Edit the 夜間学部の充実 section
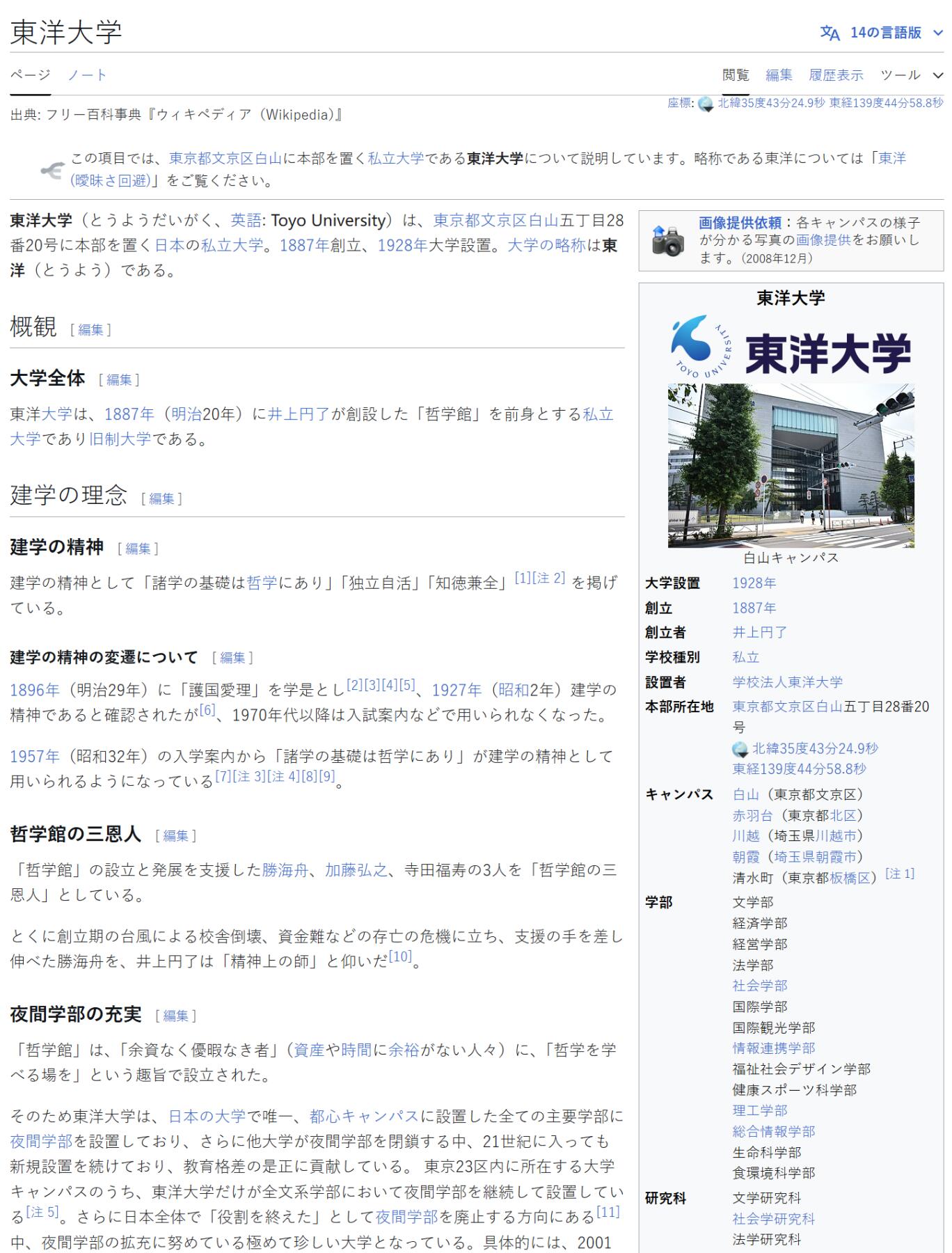This screenshot has width=952, height=1253. coord(176,1016)
